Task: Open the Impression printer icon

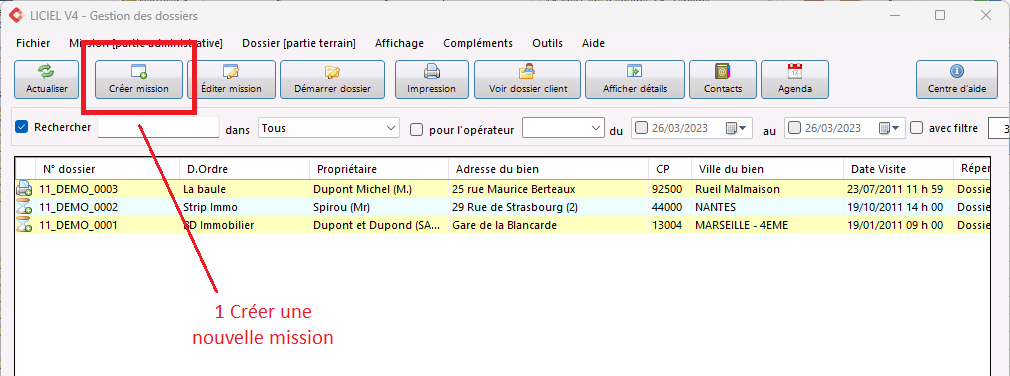Action: click(431, 71)
